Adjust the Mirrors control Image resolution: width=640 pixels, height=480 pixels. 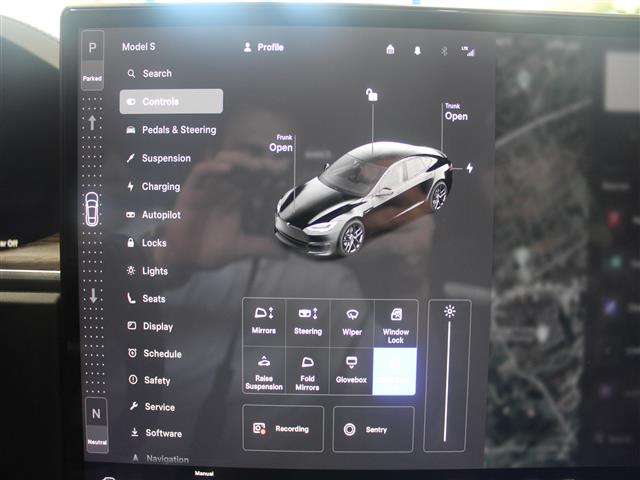click(264, 322)
